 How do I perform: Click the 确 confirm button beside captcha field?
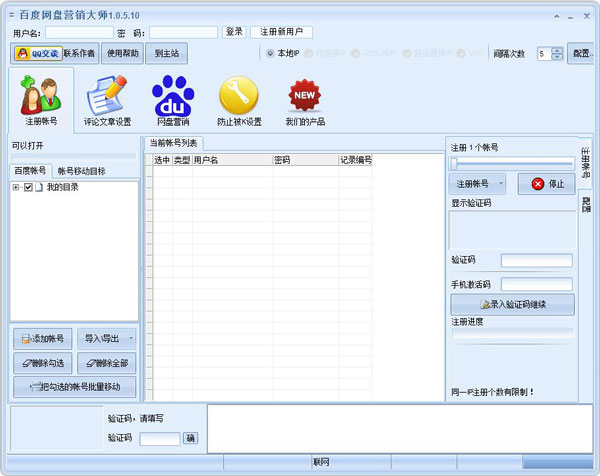pyautogui.click(x=191, y=438)
